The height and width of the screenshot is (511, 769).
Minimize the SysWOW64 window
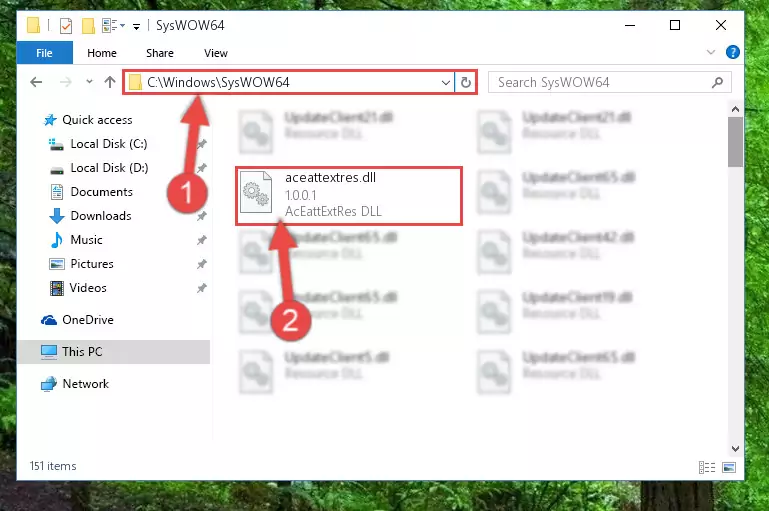(x=630, y=25)
